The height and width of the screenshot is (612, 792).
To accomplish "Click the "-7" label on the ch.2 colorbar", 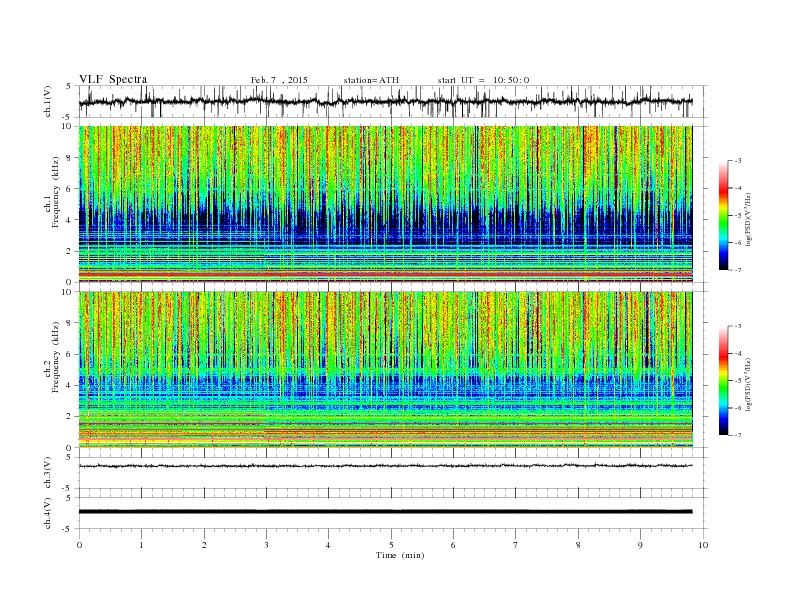I will click(x=737, y=435).
